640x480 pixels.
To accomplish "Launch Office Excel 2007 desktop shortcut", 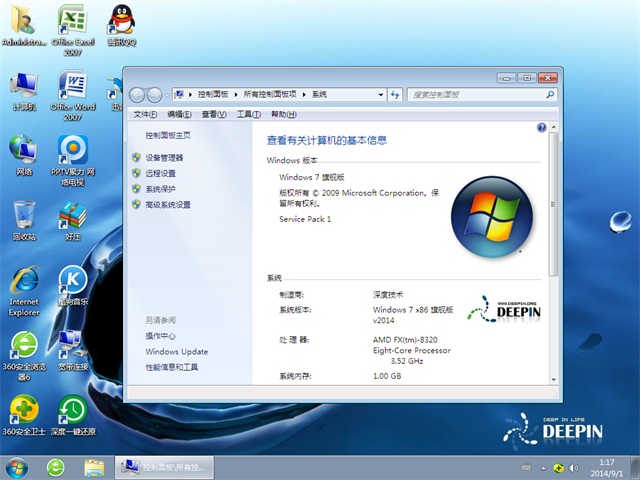I will pyautogui.click(x=73, y=29).
